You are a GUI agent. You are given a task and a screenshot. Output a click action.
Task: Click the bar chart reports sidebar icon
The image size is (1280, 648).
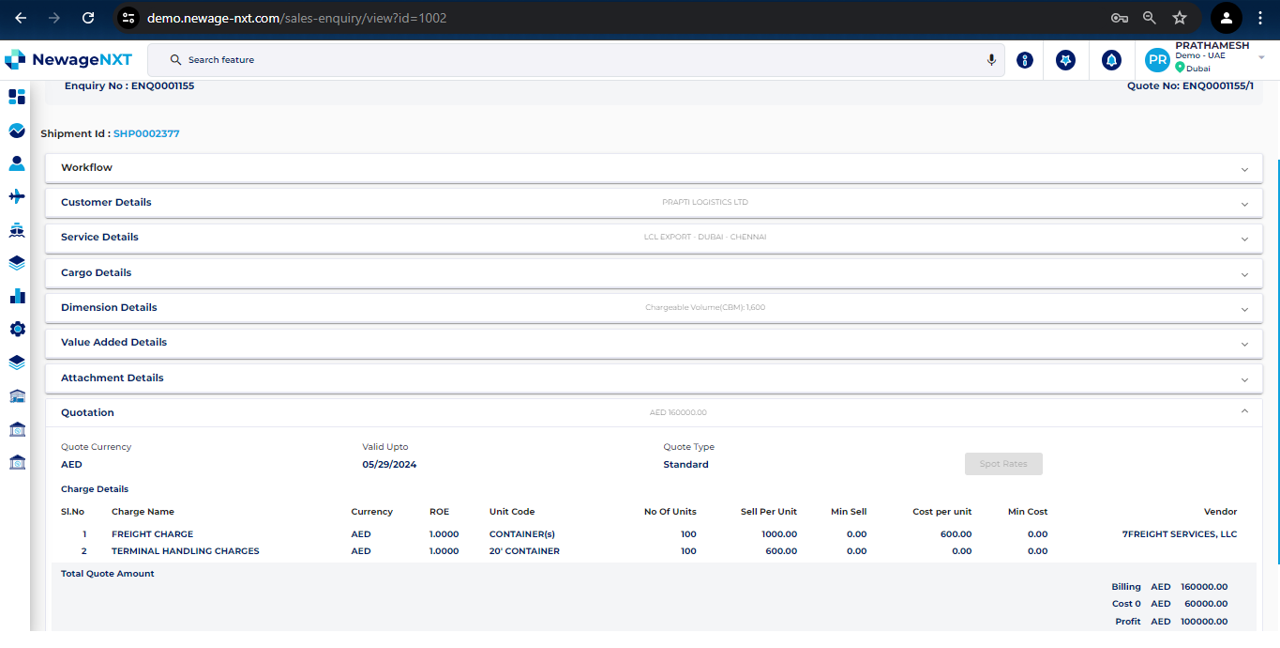[x=17, y=296]
